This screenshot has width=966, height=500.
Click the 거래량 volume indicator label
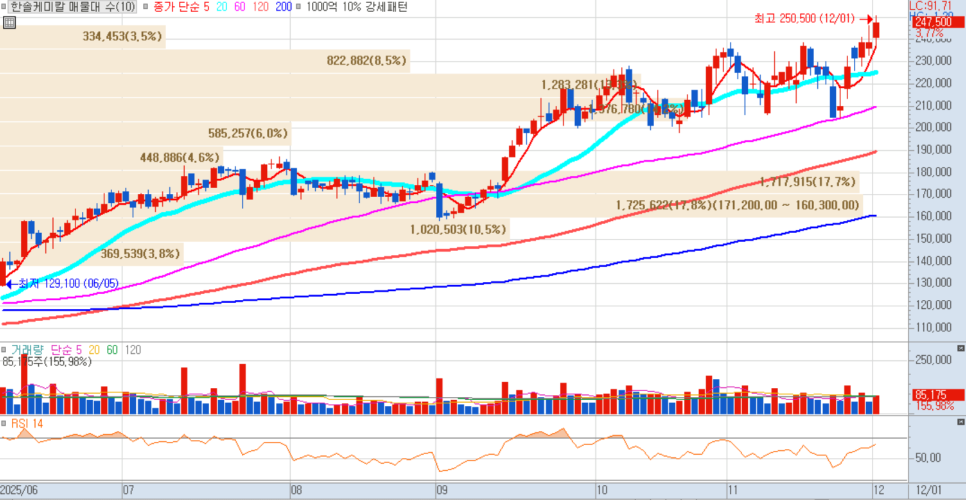[27, 350]
